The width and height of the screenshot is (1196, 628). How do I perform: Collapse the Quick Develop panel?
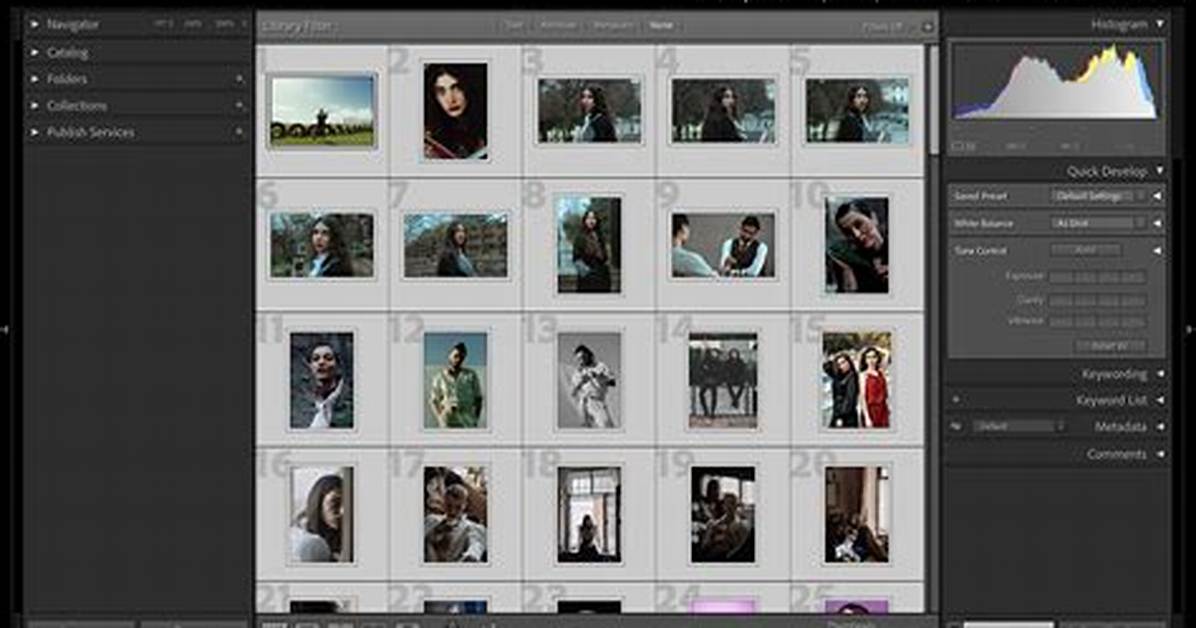point(1159,171)
